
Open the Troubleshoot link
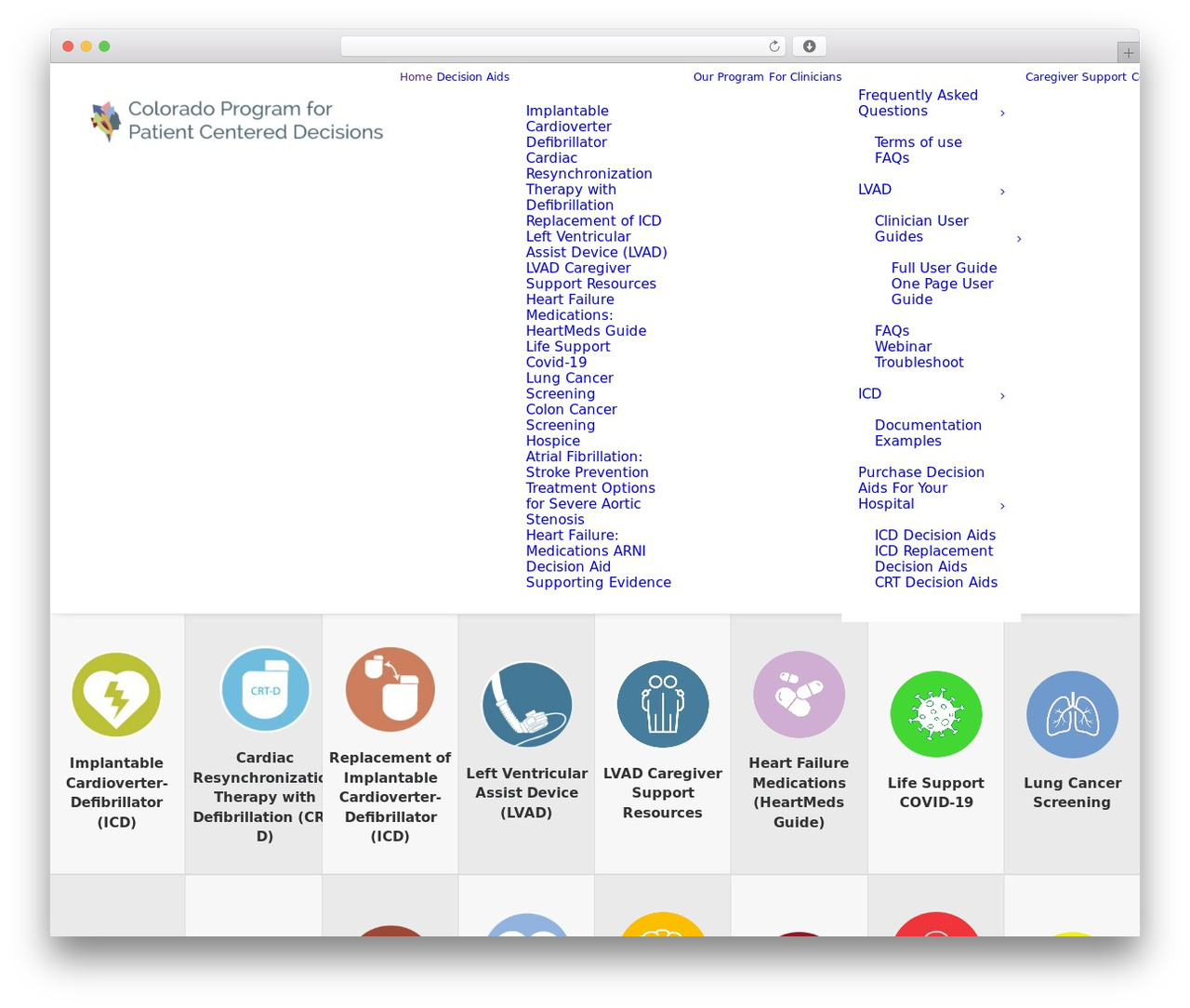919,363
